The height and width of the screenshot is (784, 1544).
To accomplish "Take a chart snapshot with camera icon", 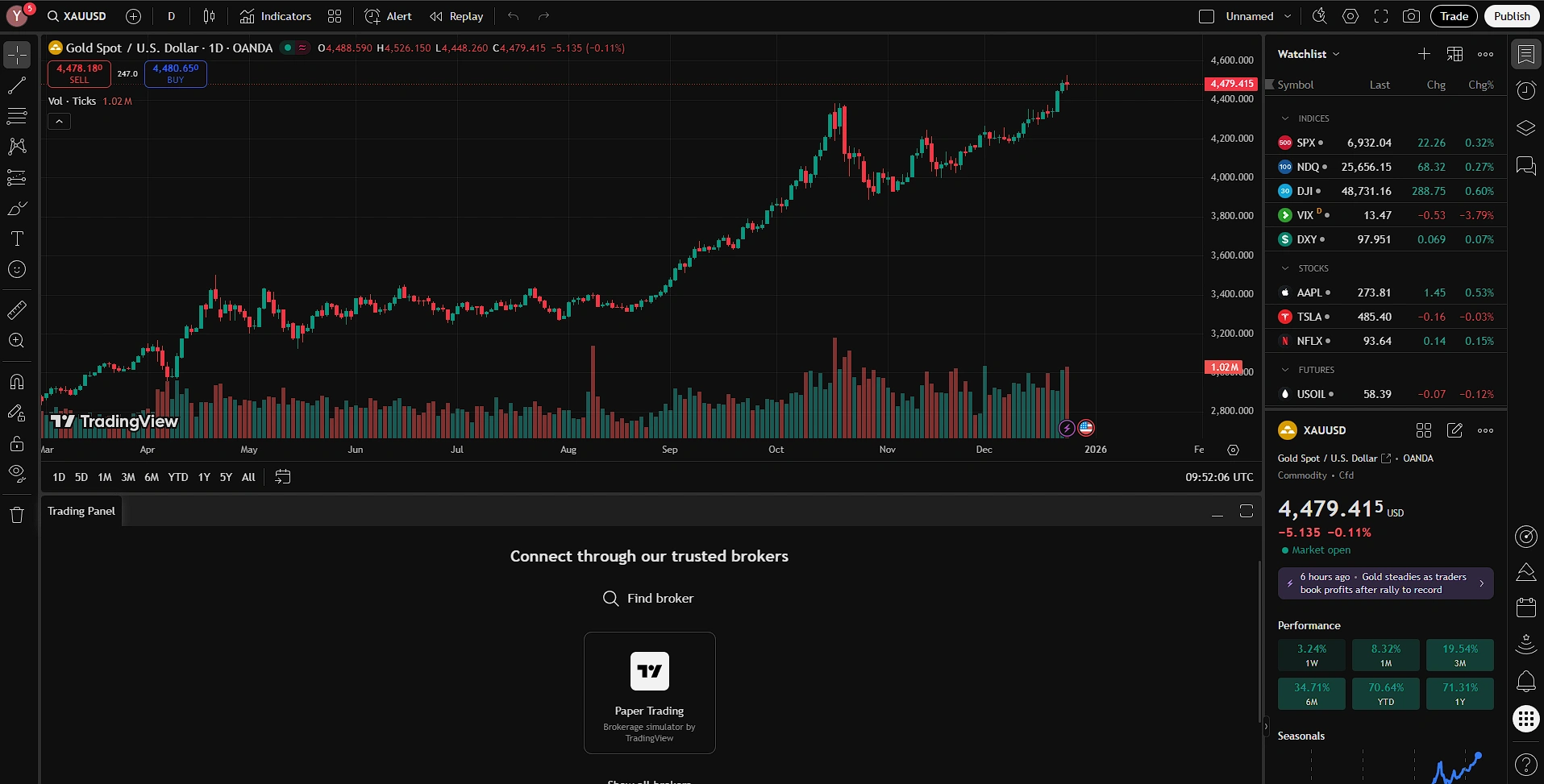I will [x=1411, y=16].
